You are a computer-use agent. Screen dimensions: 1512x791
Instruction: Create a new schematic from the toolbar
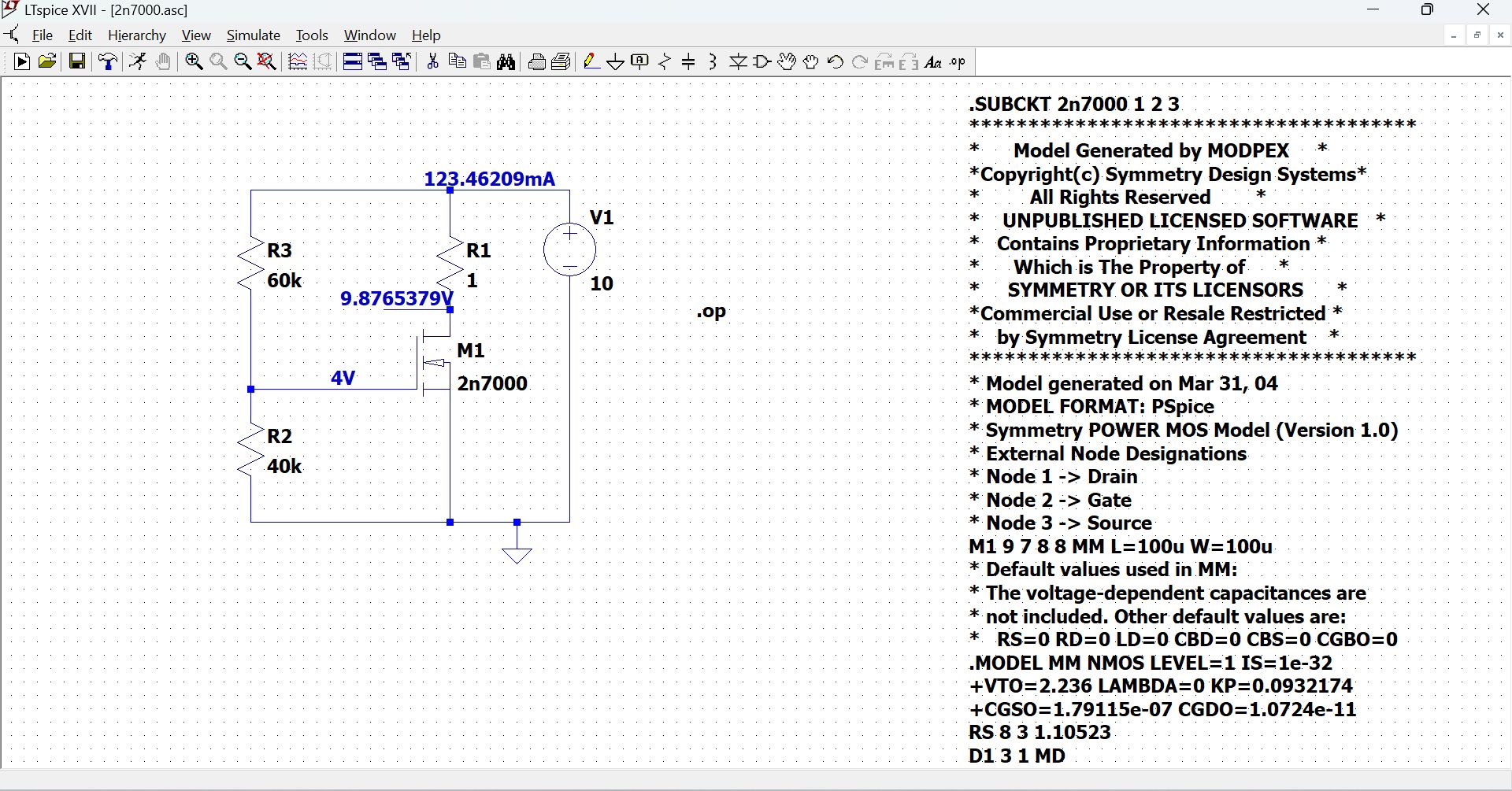click(x=22, y=62)
